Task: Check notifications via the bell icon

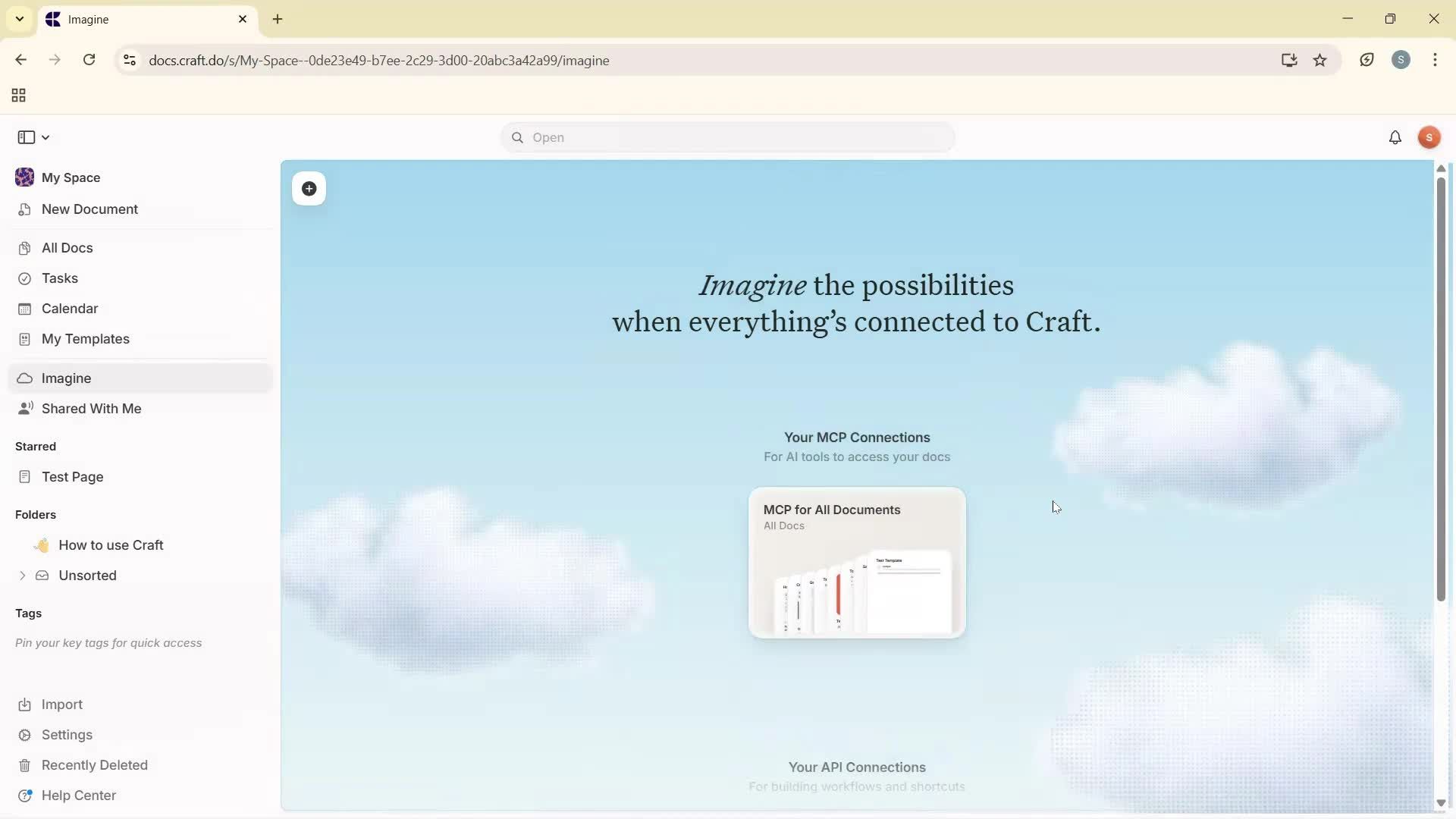Action: [x=1396, y=137]
